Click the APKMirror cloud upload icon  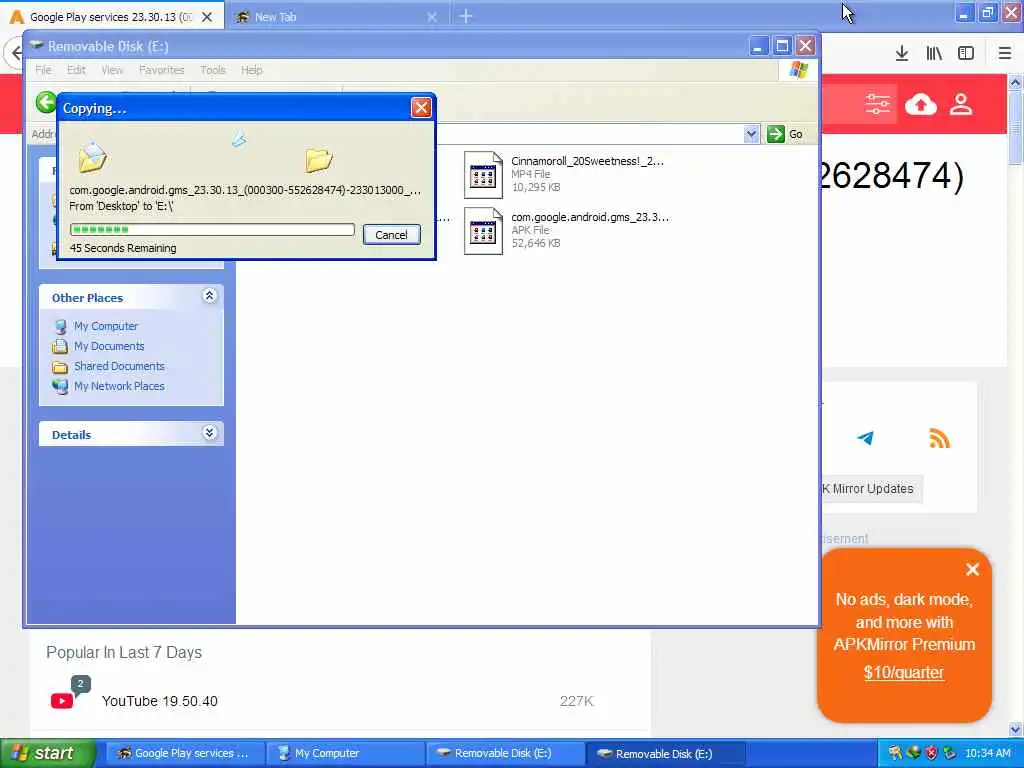pyautogui.click(x=921, y=104)
